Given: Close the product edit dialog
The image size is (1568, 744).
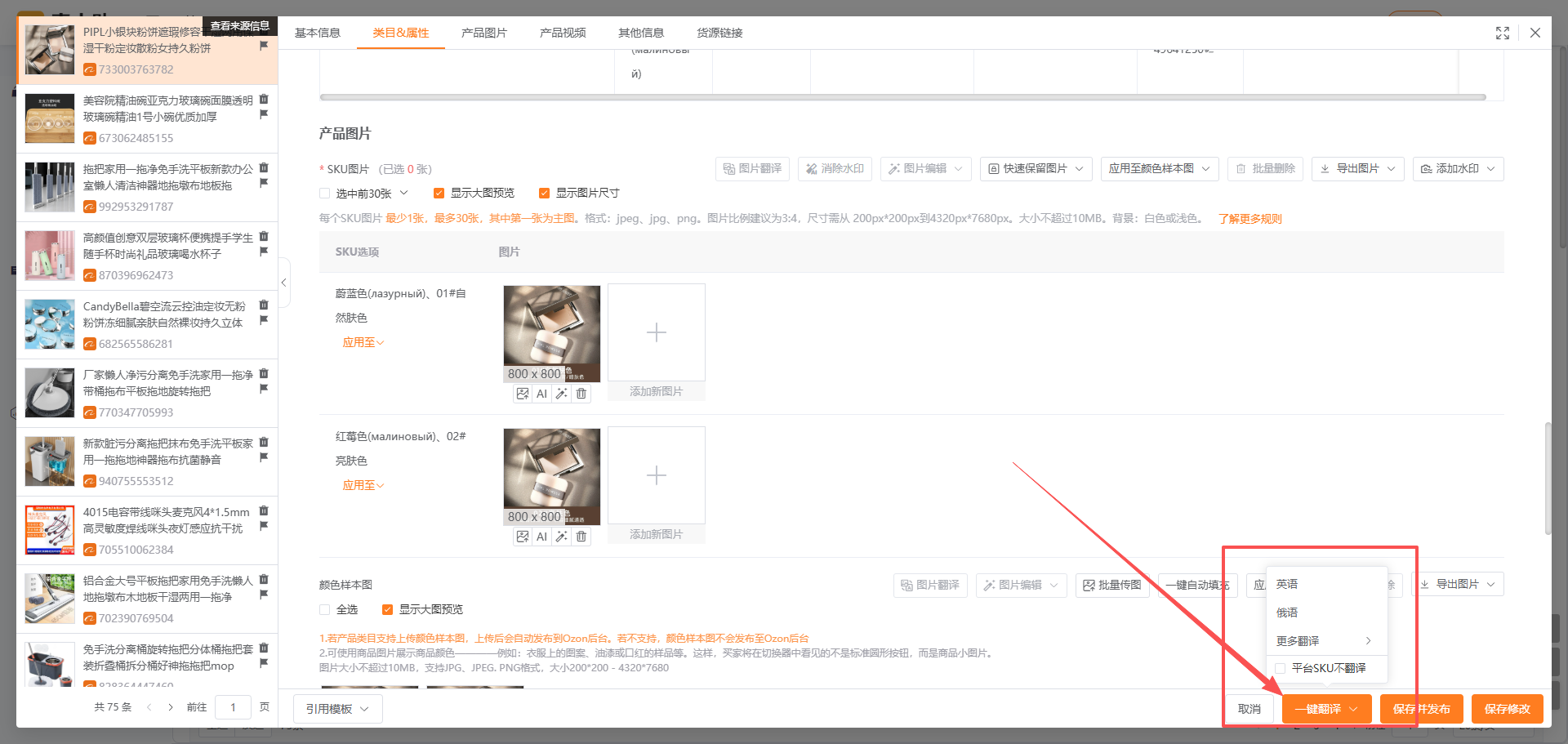Looking at the screenshot, I should click(x=1535, y=33).
